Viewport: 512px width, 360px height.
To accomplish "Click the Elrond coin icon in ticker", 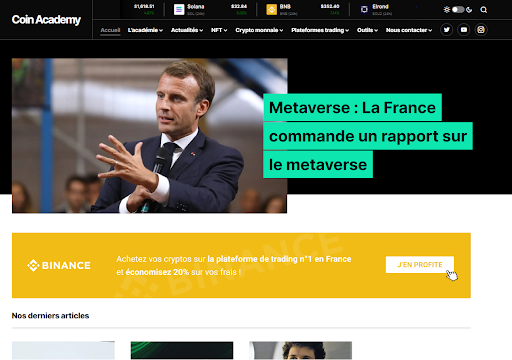I will 364,9.
